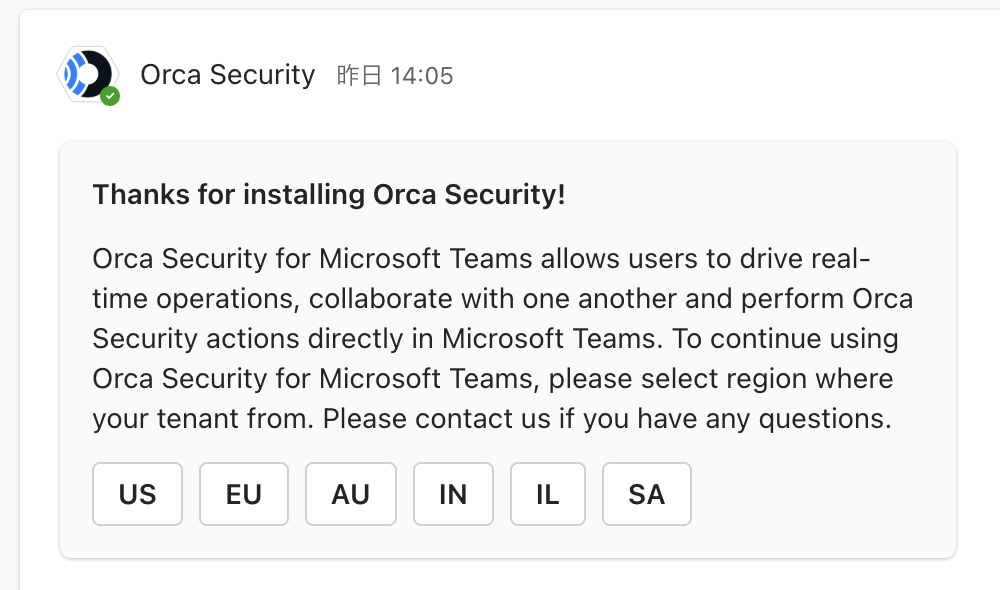
Task: Open the Orca Security sender name
Action: (x=228, y=75)
